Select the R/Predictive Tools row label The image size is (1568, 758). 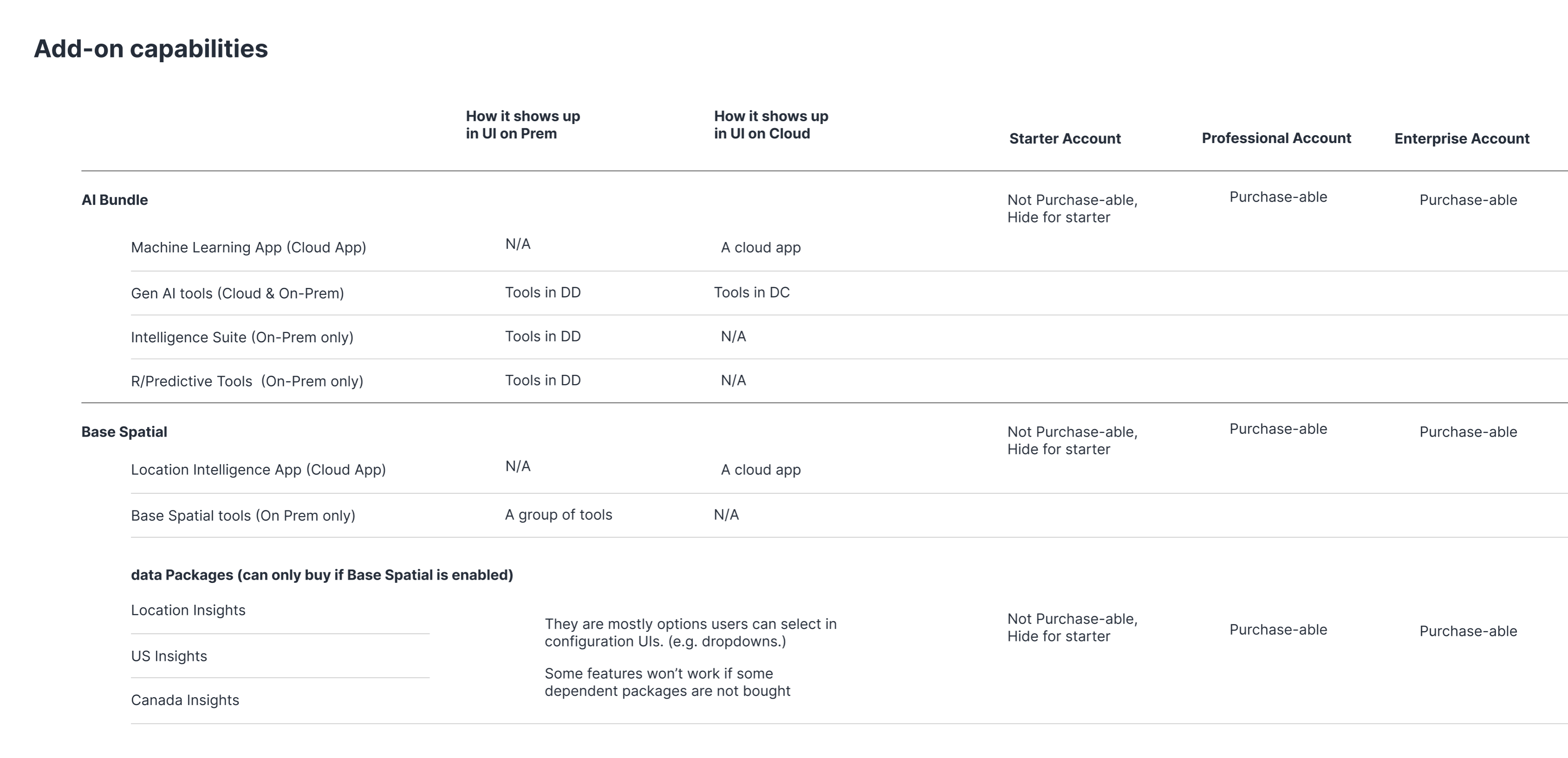(247, 381)
